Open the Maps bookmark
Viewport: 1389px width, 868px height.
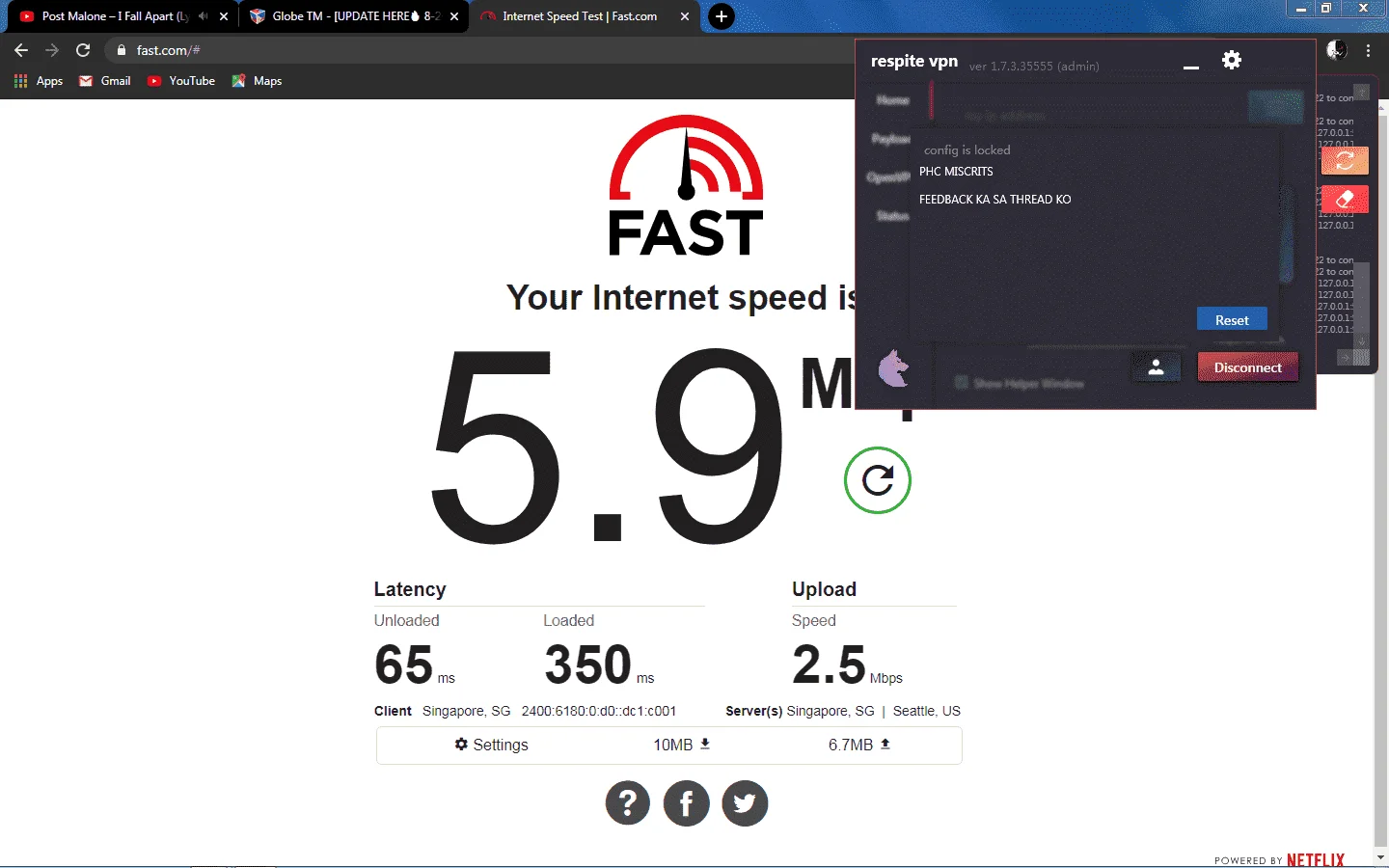click(x=257, y=81)
